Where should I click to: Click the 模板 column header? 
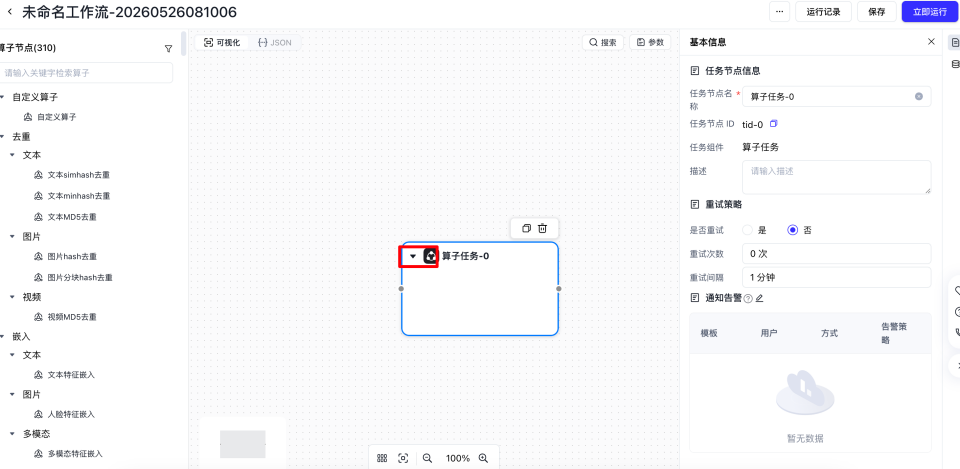coord(709,333)
